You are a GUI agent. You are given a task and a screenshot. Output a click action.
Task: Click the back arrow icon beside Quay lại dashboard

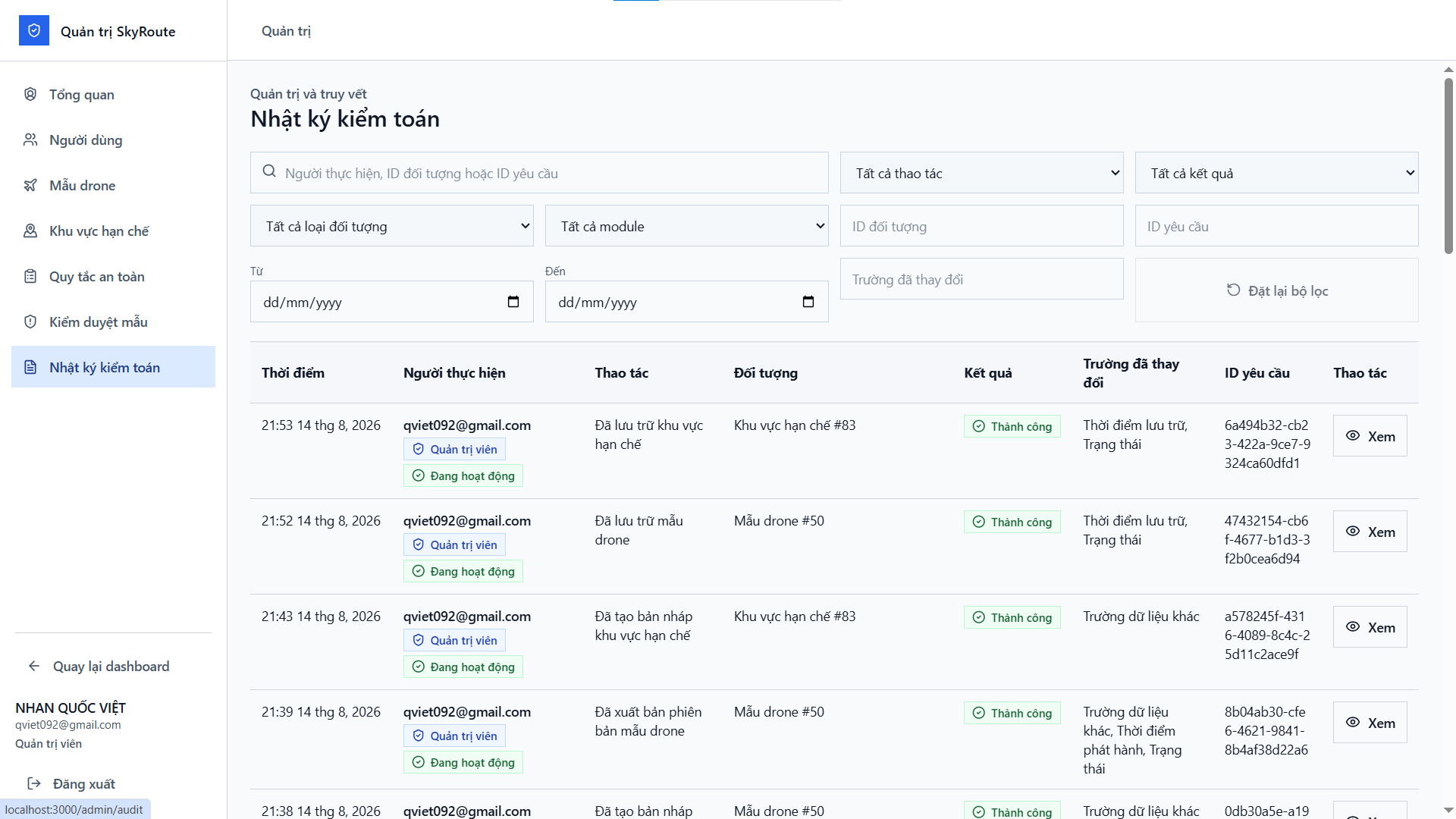[x=34, y=666]
